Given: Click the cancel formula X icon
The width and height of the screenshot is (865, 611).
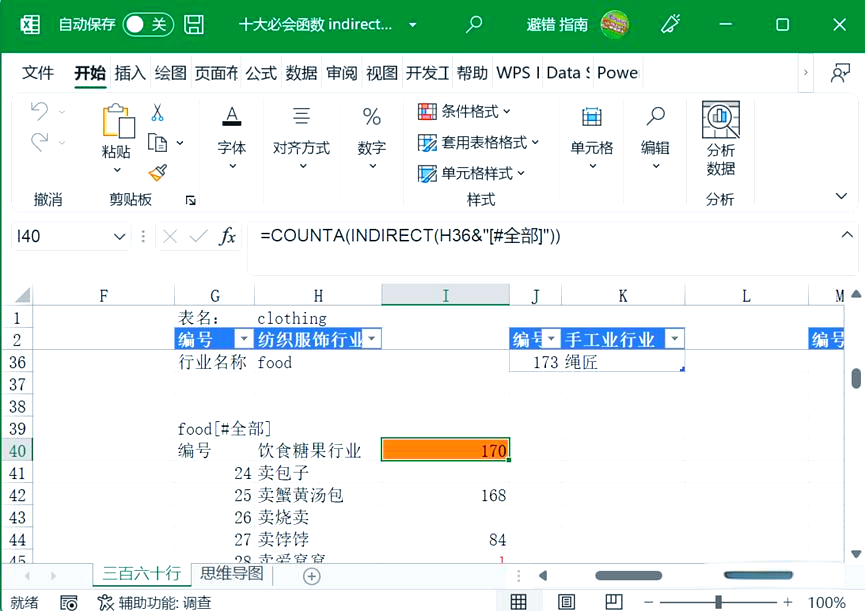Looking at the screenshot, I should [x=170, y=237].
